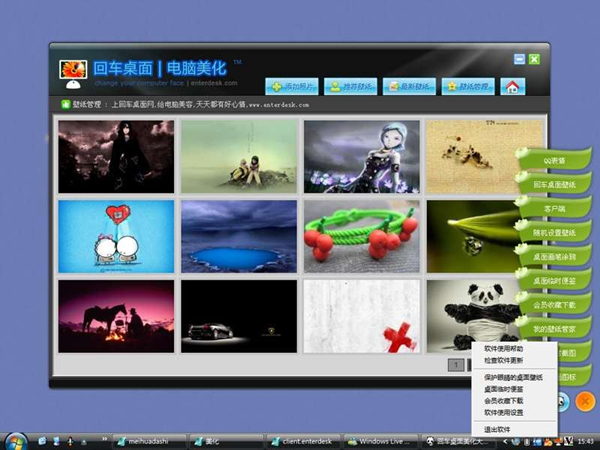Switch to meihuadashi taskbar window
The width and height of the screenshot is (600, 450).
tap(143, 440)
